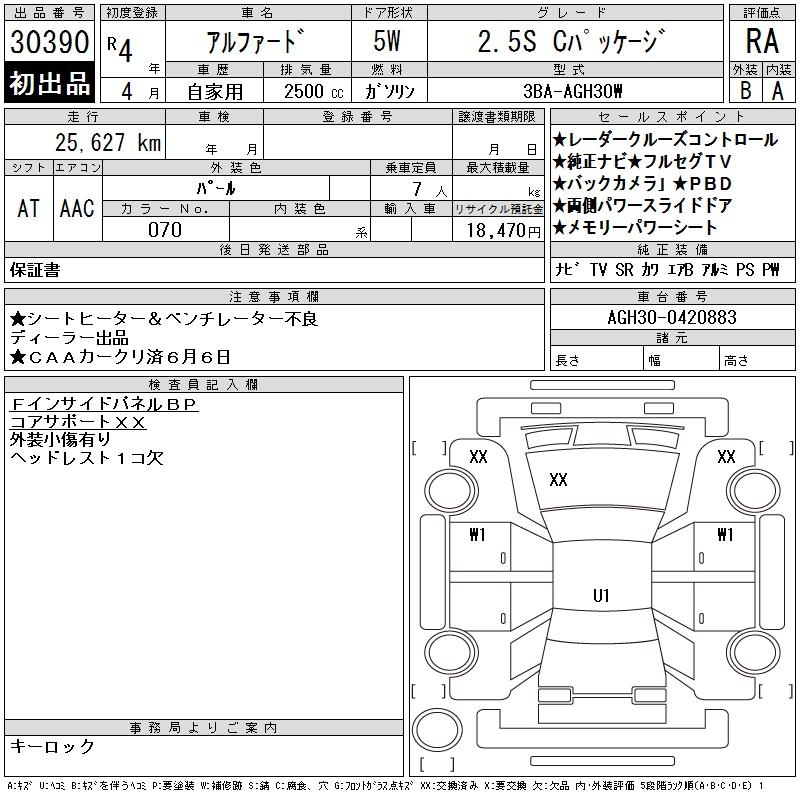800x800 pixels.
Task: Click the vehicle history 自家用
Action: coord(215,92)
